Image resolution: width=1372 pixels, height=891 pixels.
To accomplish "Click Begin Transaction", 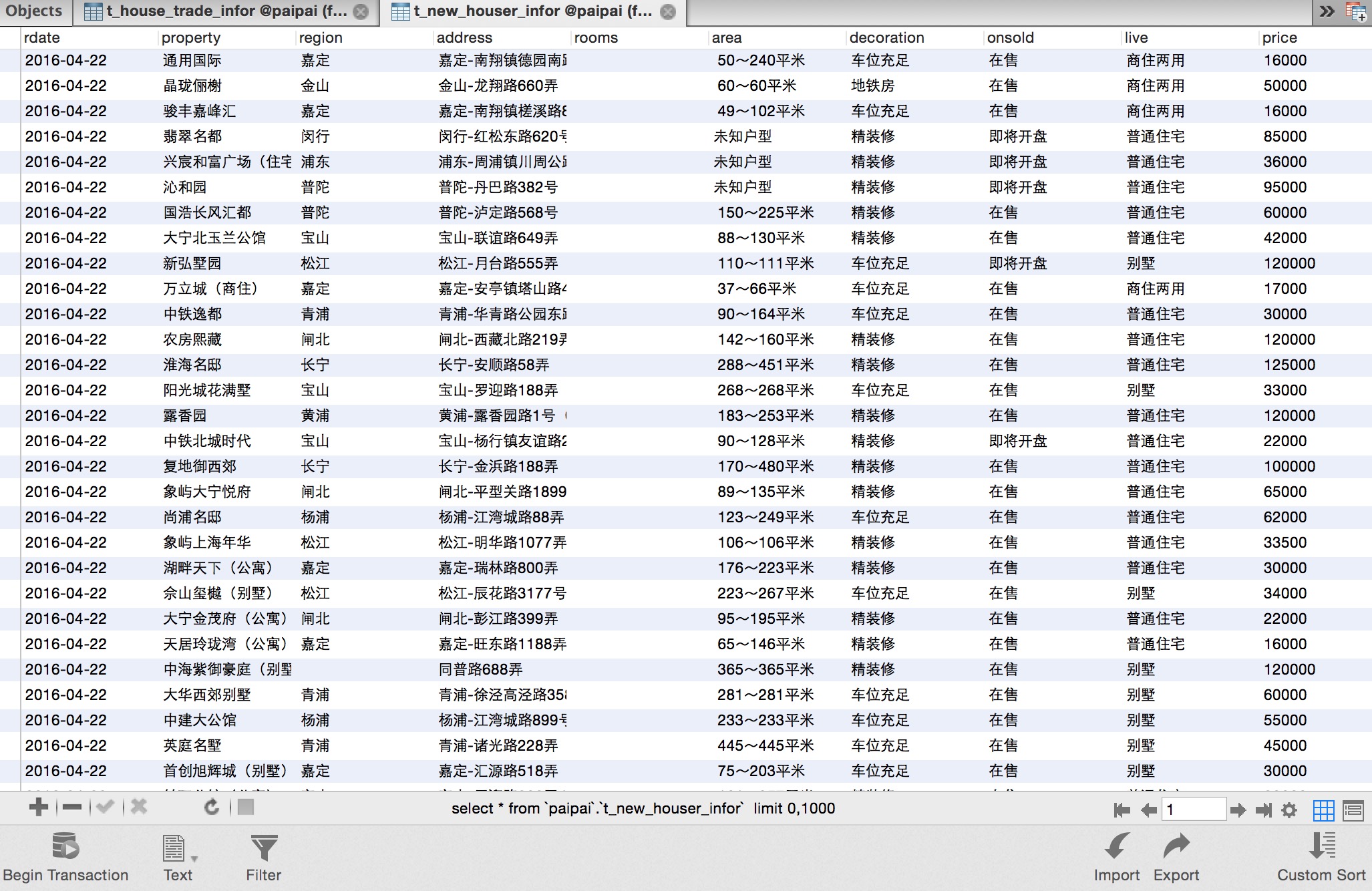I will 65,858.
